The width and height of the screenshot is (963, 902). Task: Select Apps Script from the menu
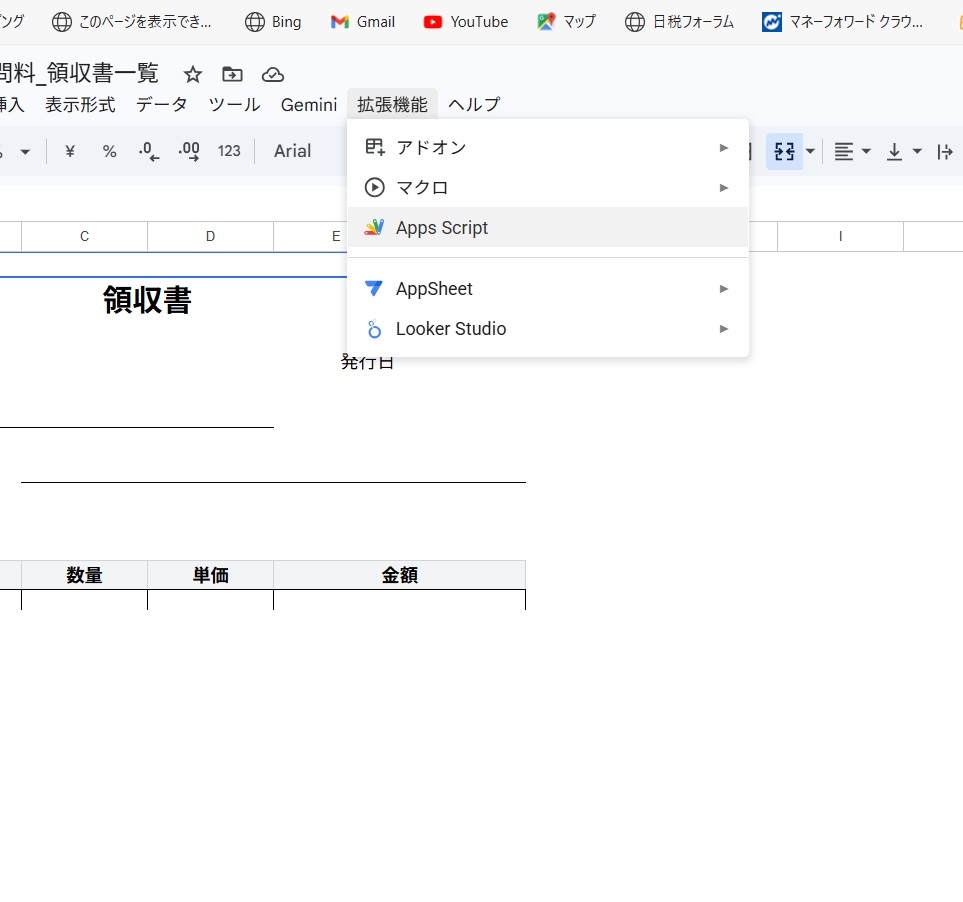click(x=442, y=227)
